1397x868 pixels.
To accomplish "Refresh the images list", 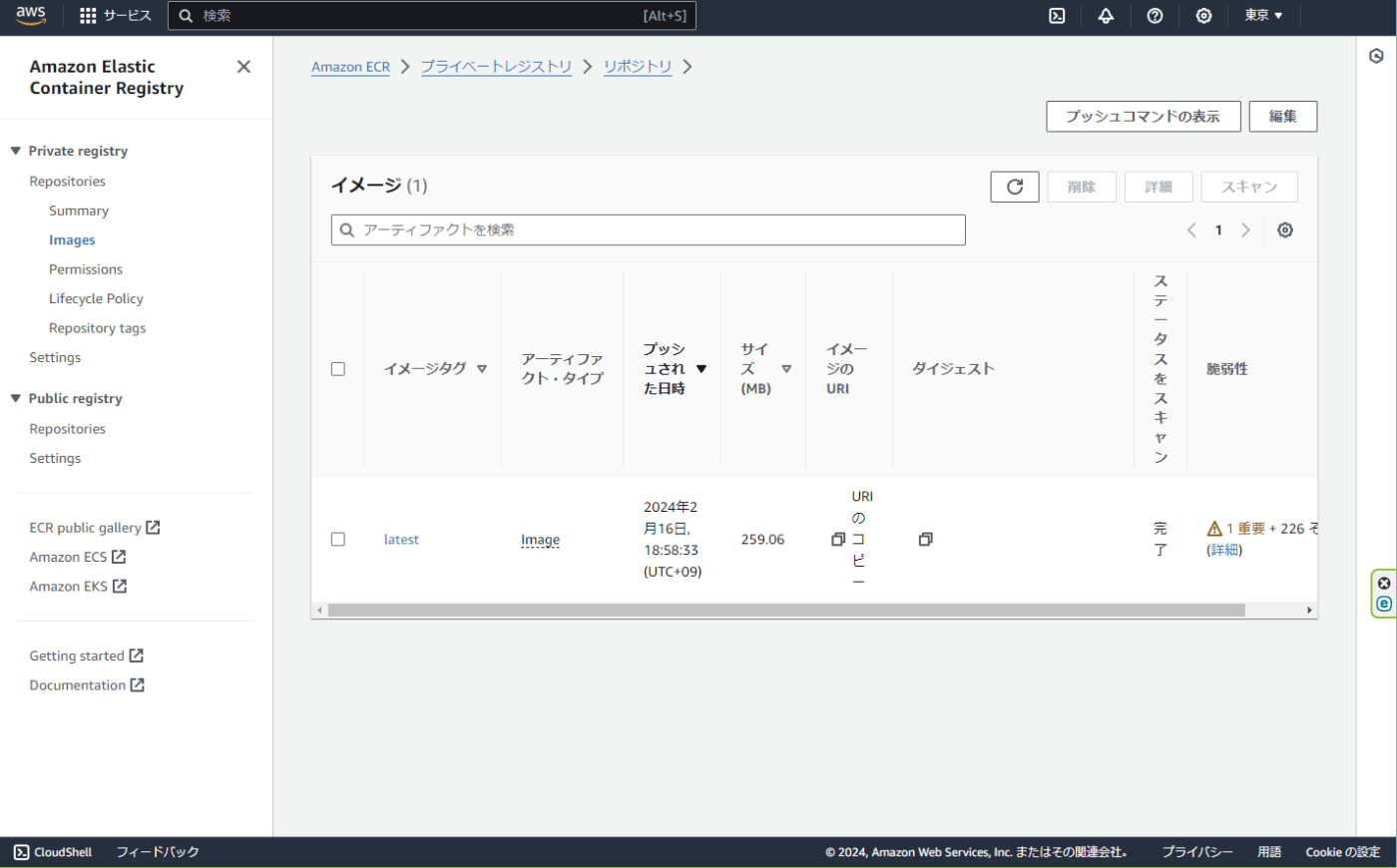I will point(1015,187).
